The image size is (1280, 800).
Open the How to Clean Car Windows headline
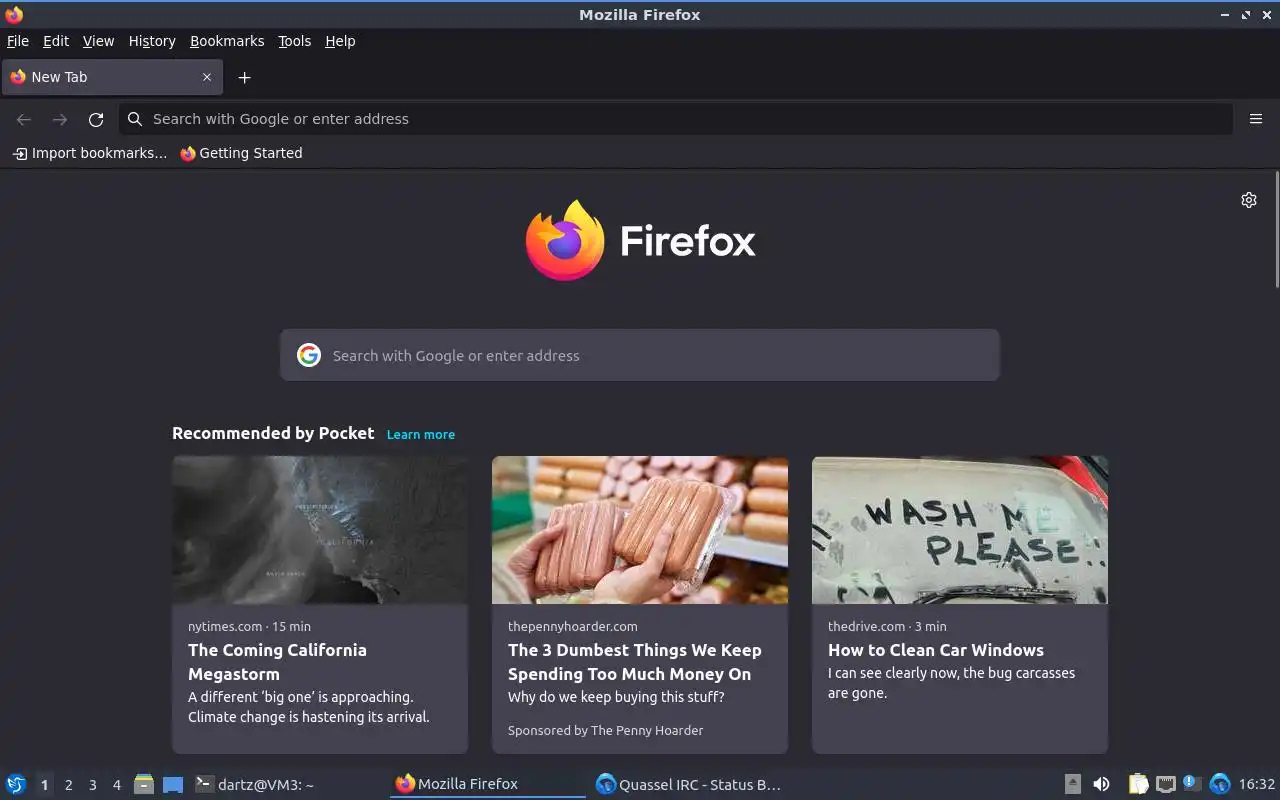936,650
